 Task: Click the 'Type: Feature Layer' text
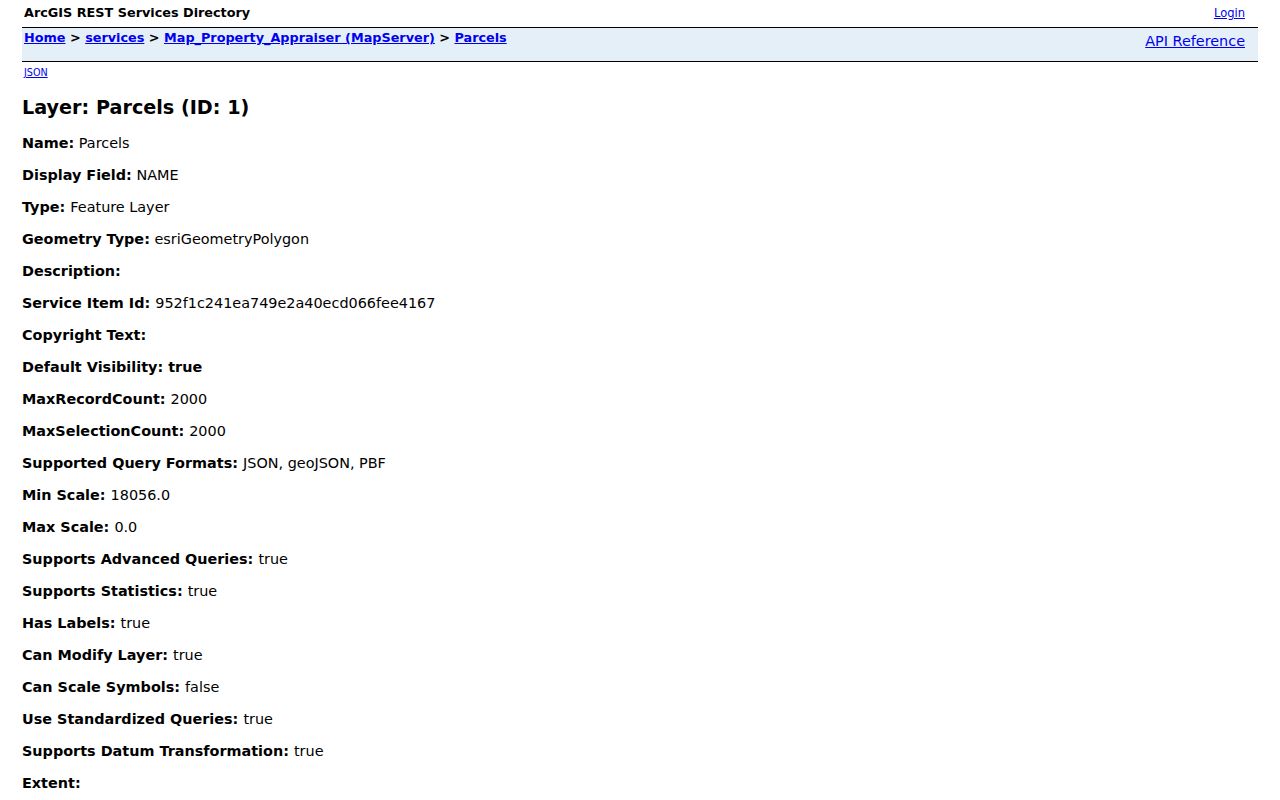(96, 207)
